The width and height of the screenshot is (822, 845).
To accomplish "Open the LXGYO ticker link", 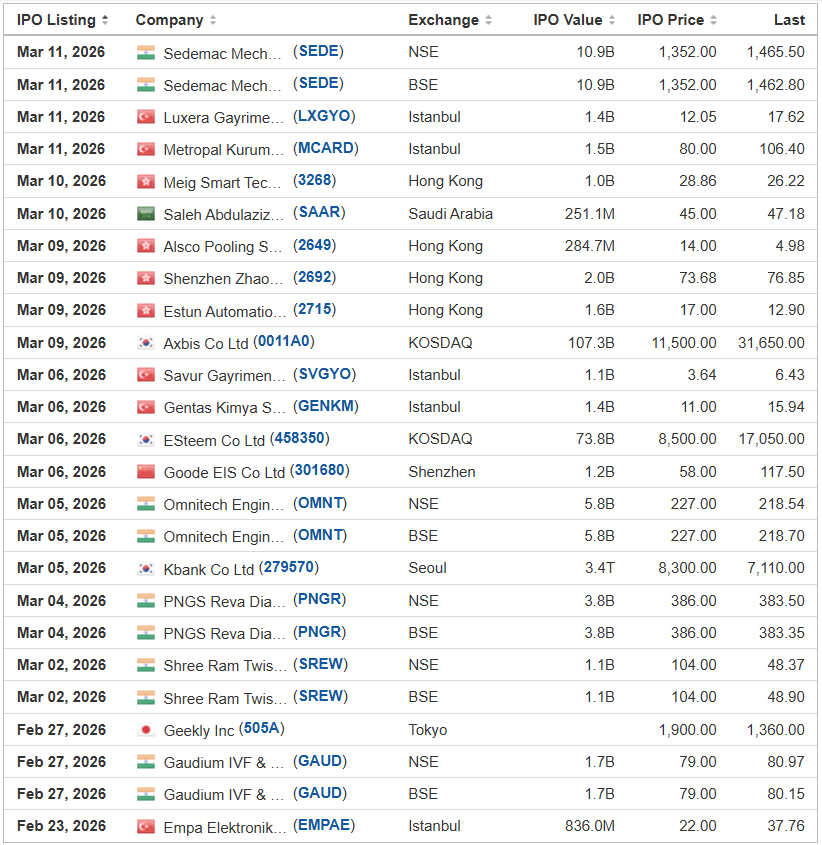I will point(324,116).
